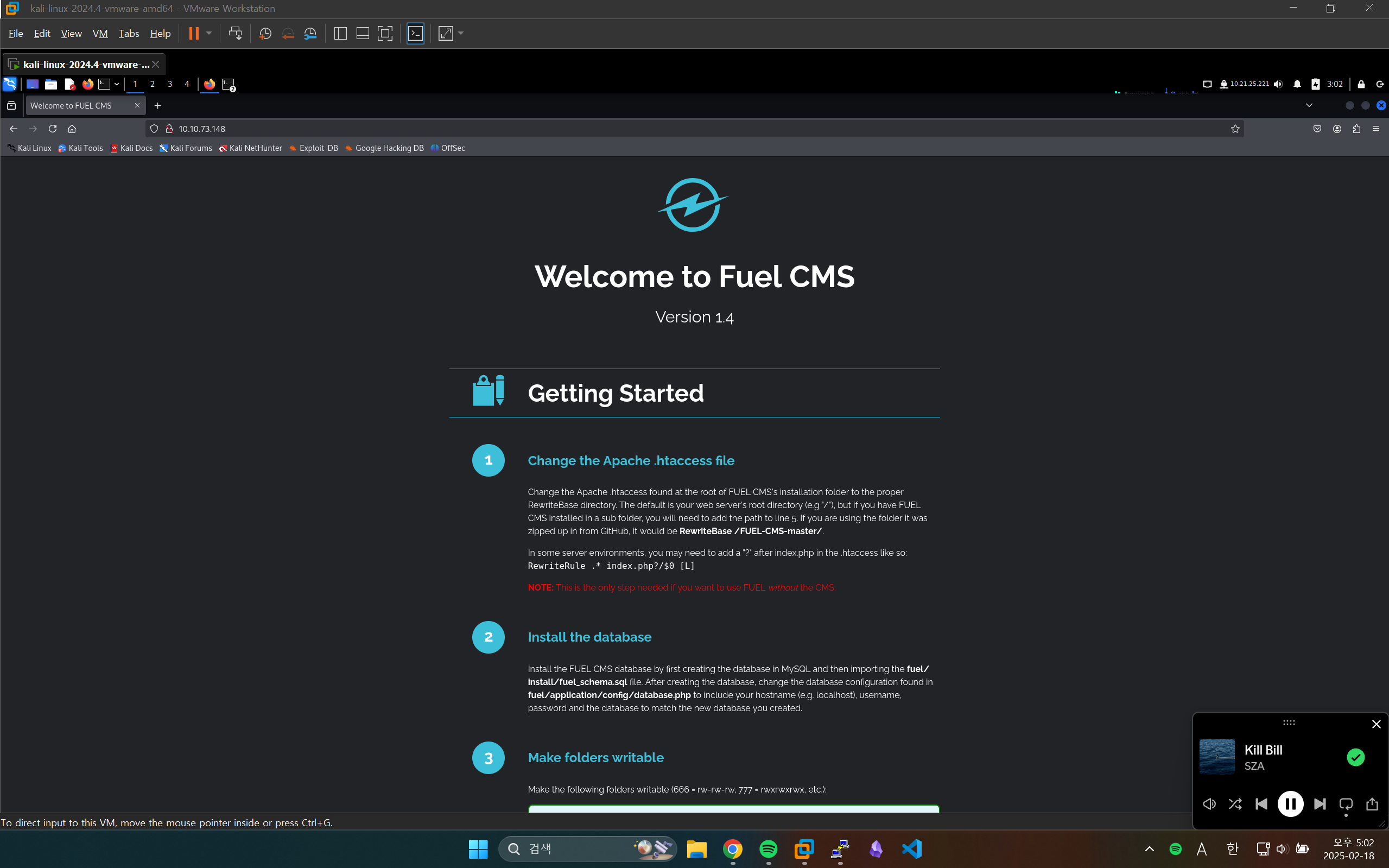Open the VM menu

(100, 33)
